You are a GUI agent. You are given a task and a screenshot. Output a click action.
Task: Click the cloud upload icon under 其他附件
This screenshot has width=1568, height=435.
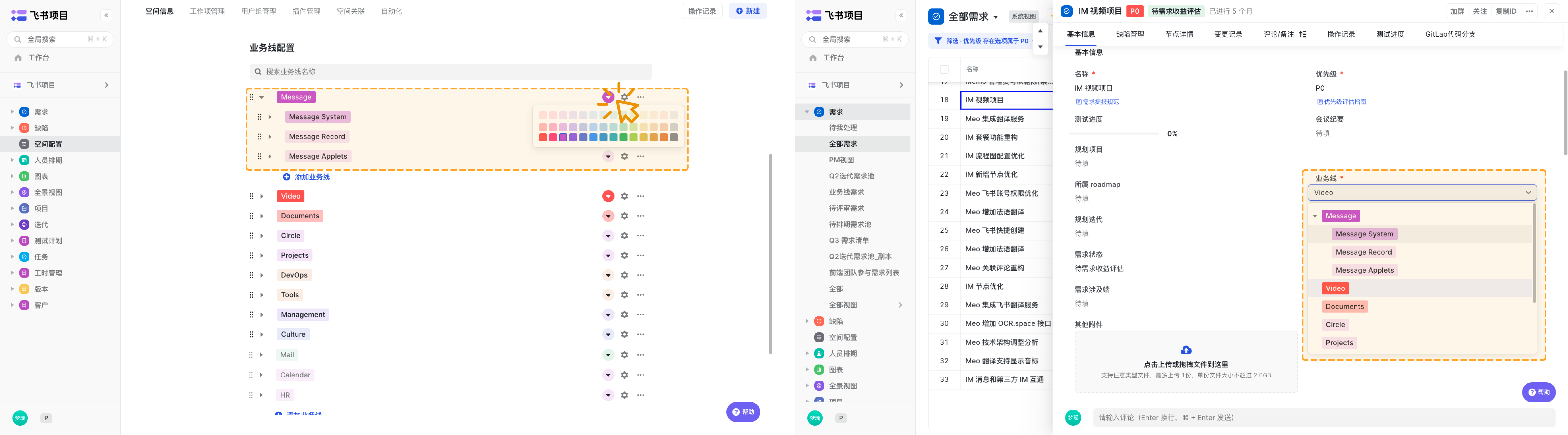pyautogui.click(x=1186, y=350)
